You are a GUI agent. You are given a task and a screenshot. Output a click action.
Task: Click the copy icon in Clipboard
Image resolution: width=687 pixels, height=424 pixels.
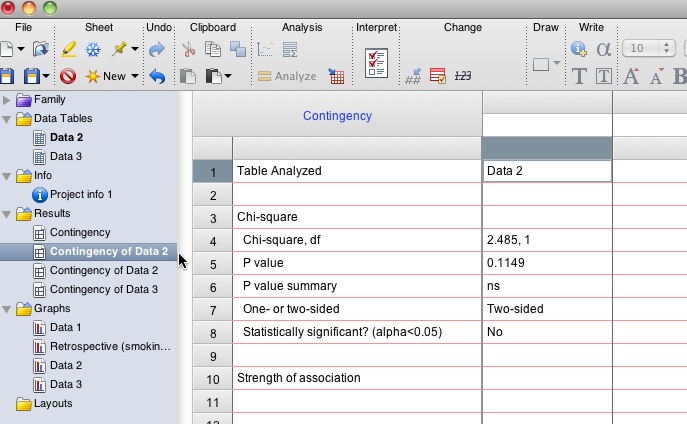point(213,49)
